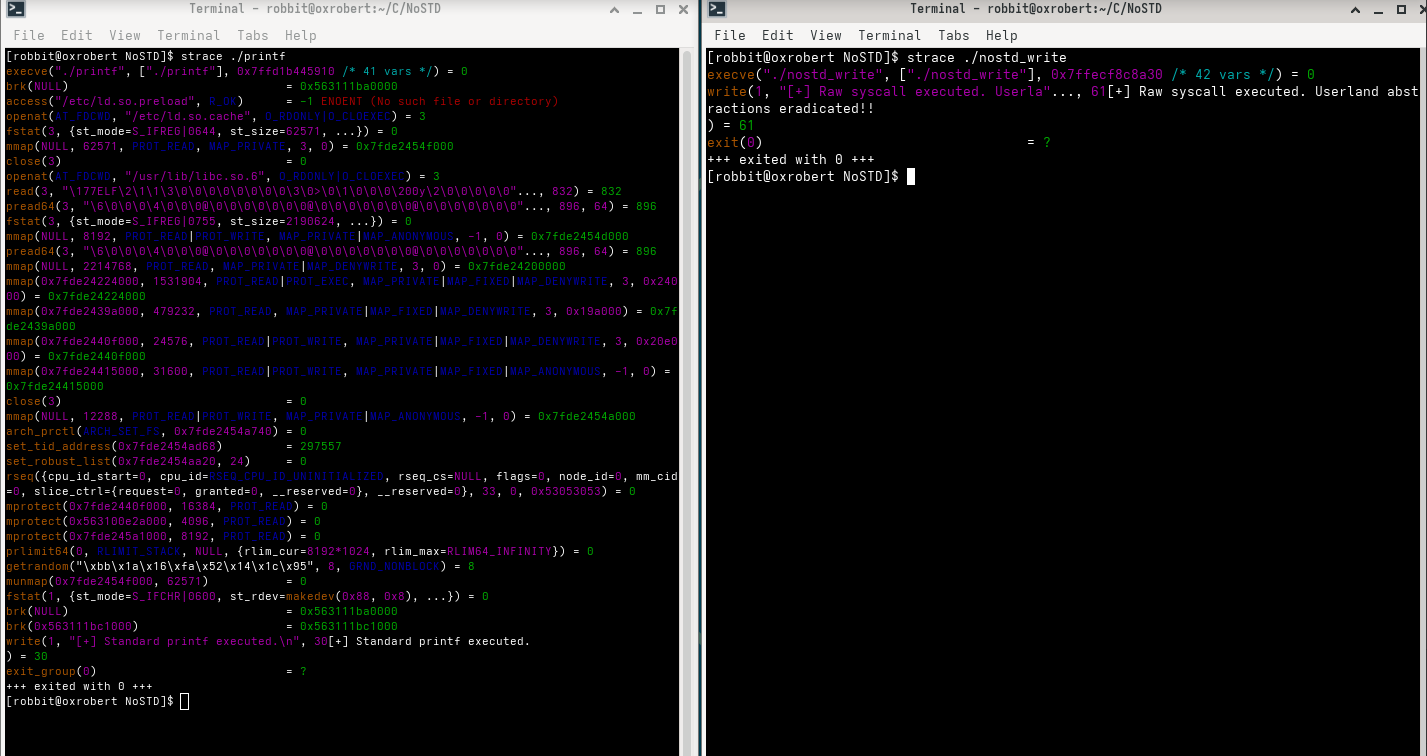This screenshot has width=1427, height=756.
Task: Open File menu in left terminal
Action: tap(29, 35)
